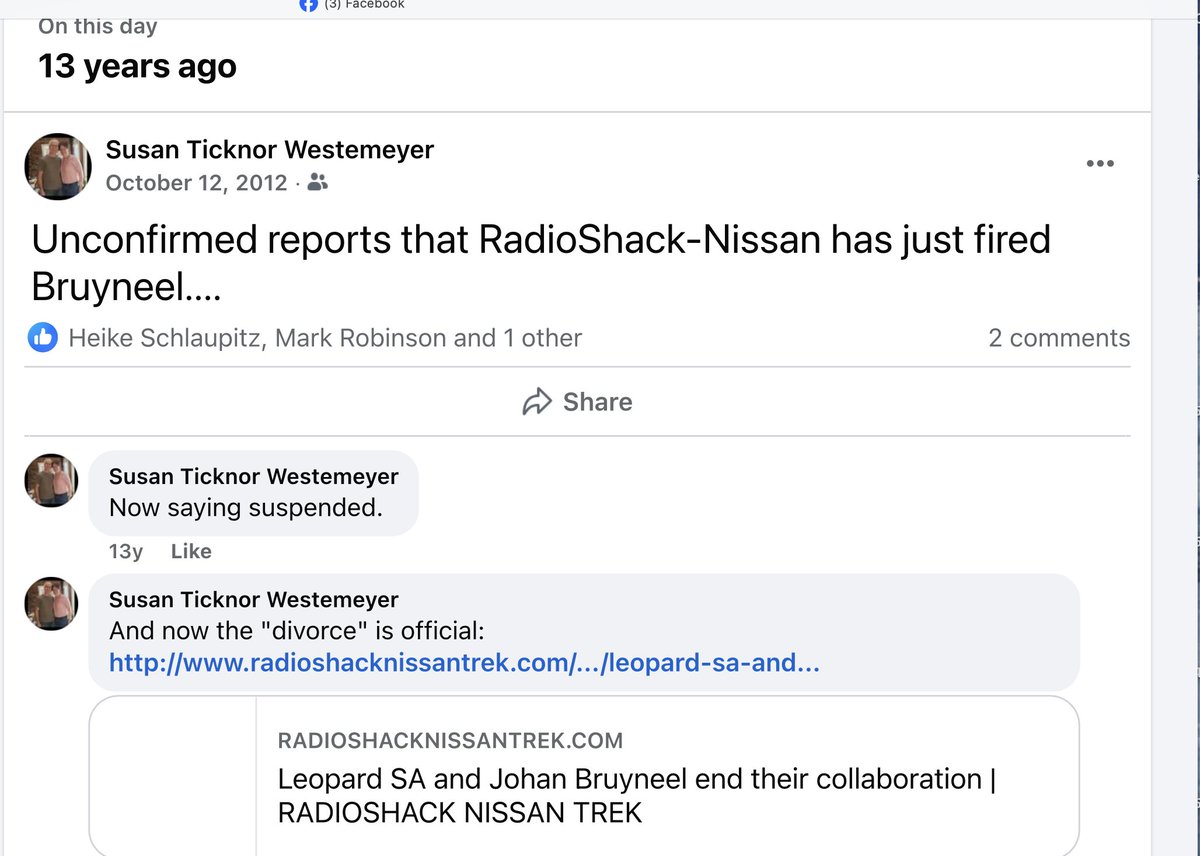The image size is (1200, 856).
Task: Open the 13y timestamp under first comment
Action: pos(126,551)
